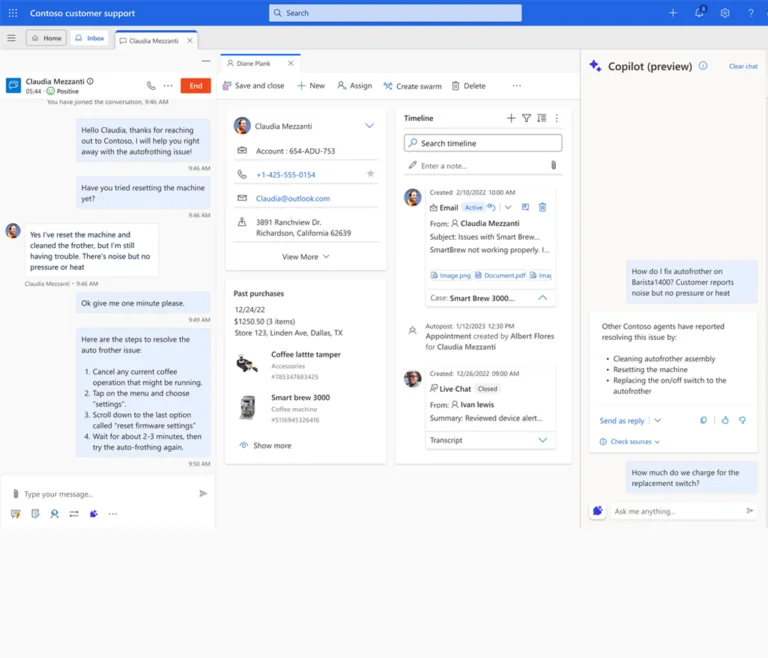Click the plus icon in top bar
Screen dimensions: 768x658
pyautogui.click(x=673, y=13)
